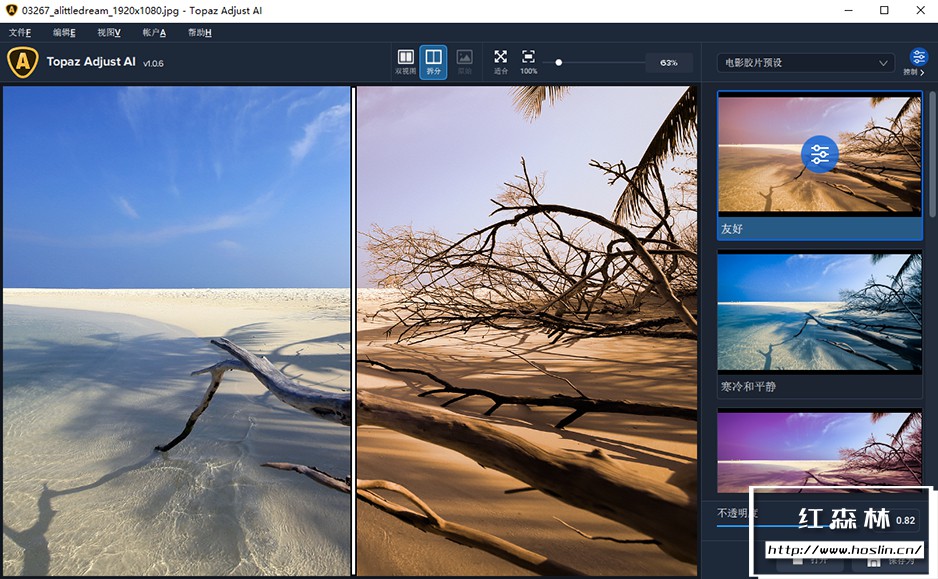The width and height of the screenshot is (938, 579).
Task: Click adjustment sliders icon on 友好 preset
Action: (820, 154)
